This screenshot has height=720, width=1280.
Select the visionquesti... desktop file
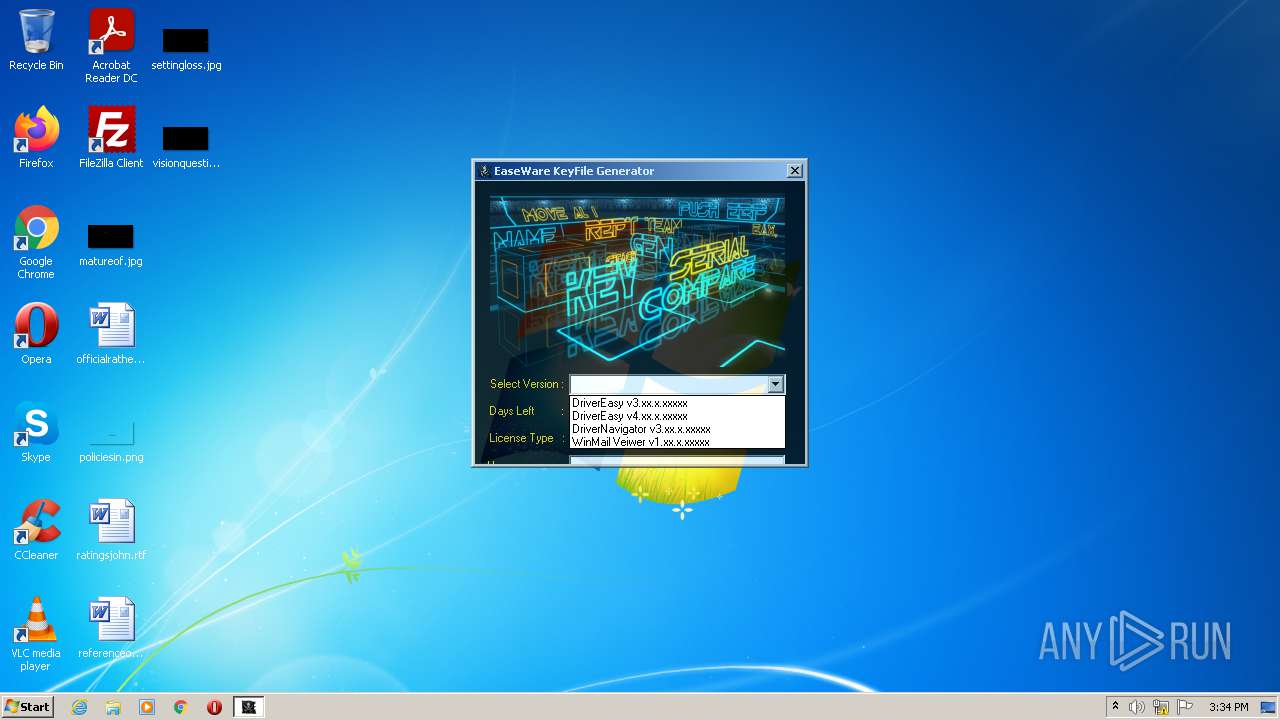pyautogui.click(x=186, y=144)
